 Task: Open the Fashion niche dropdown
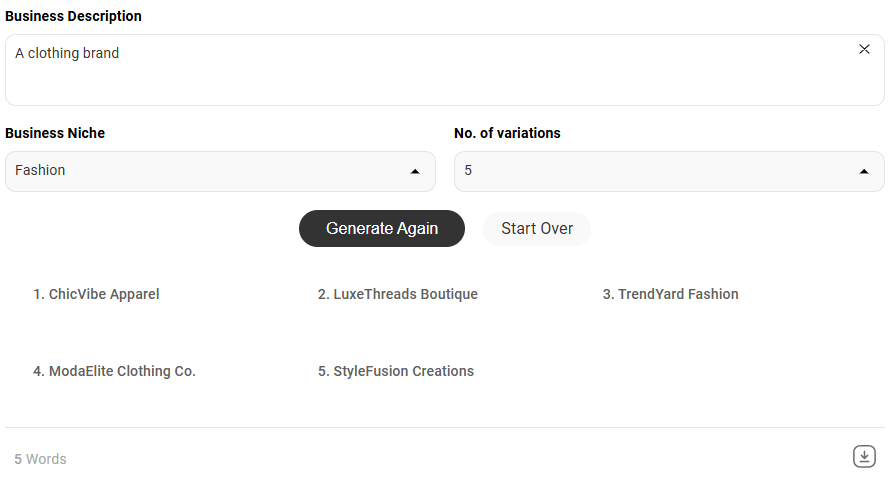pos(220,171)
